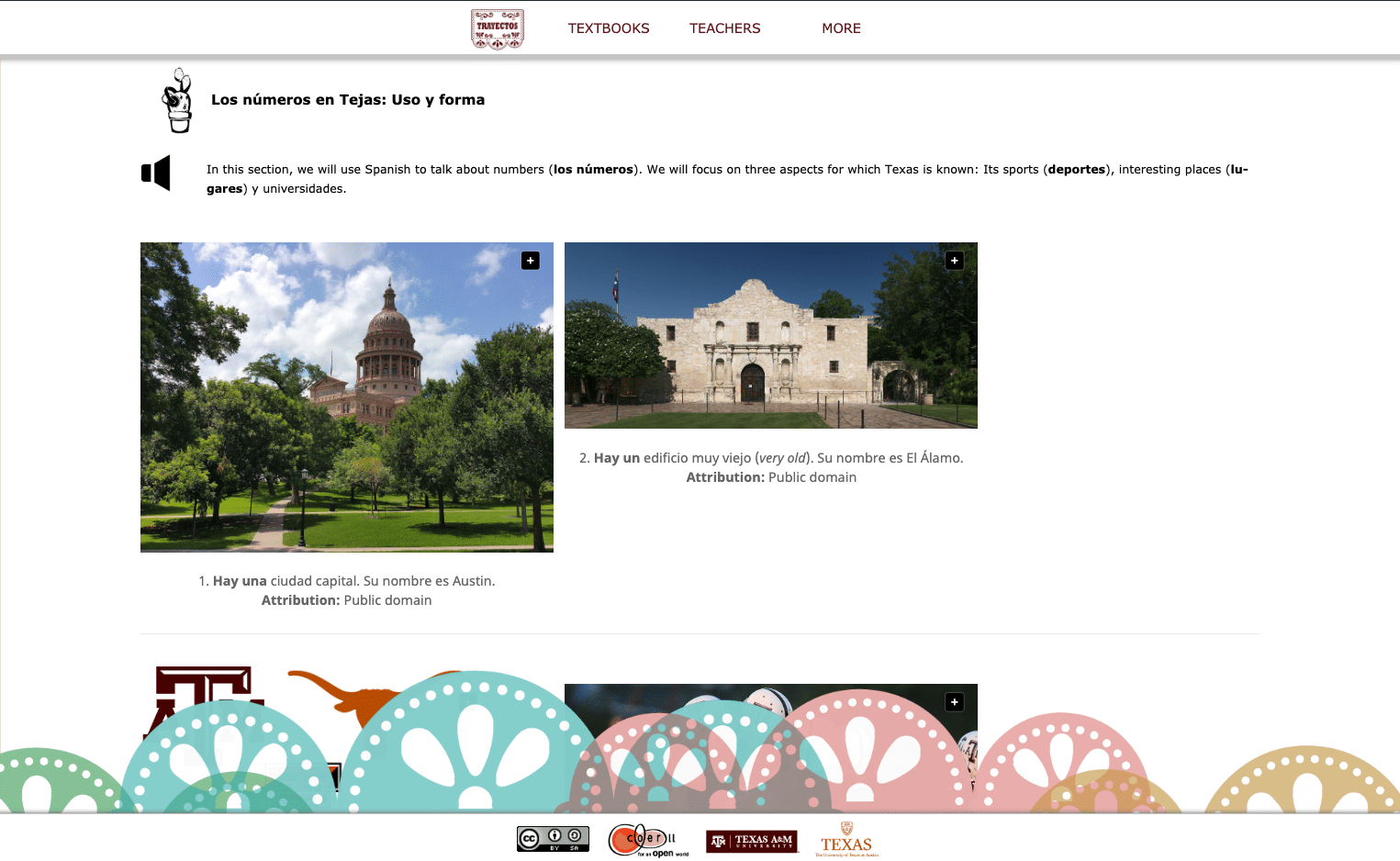Image resolution: width=1400 pixels, height=861 pixels.
Task: Open the Alamo building photo
Action: pos(771,335)
